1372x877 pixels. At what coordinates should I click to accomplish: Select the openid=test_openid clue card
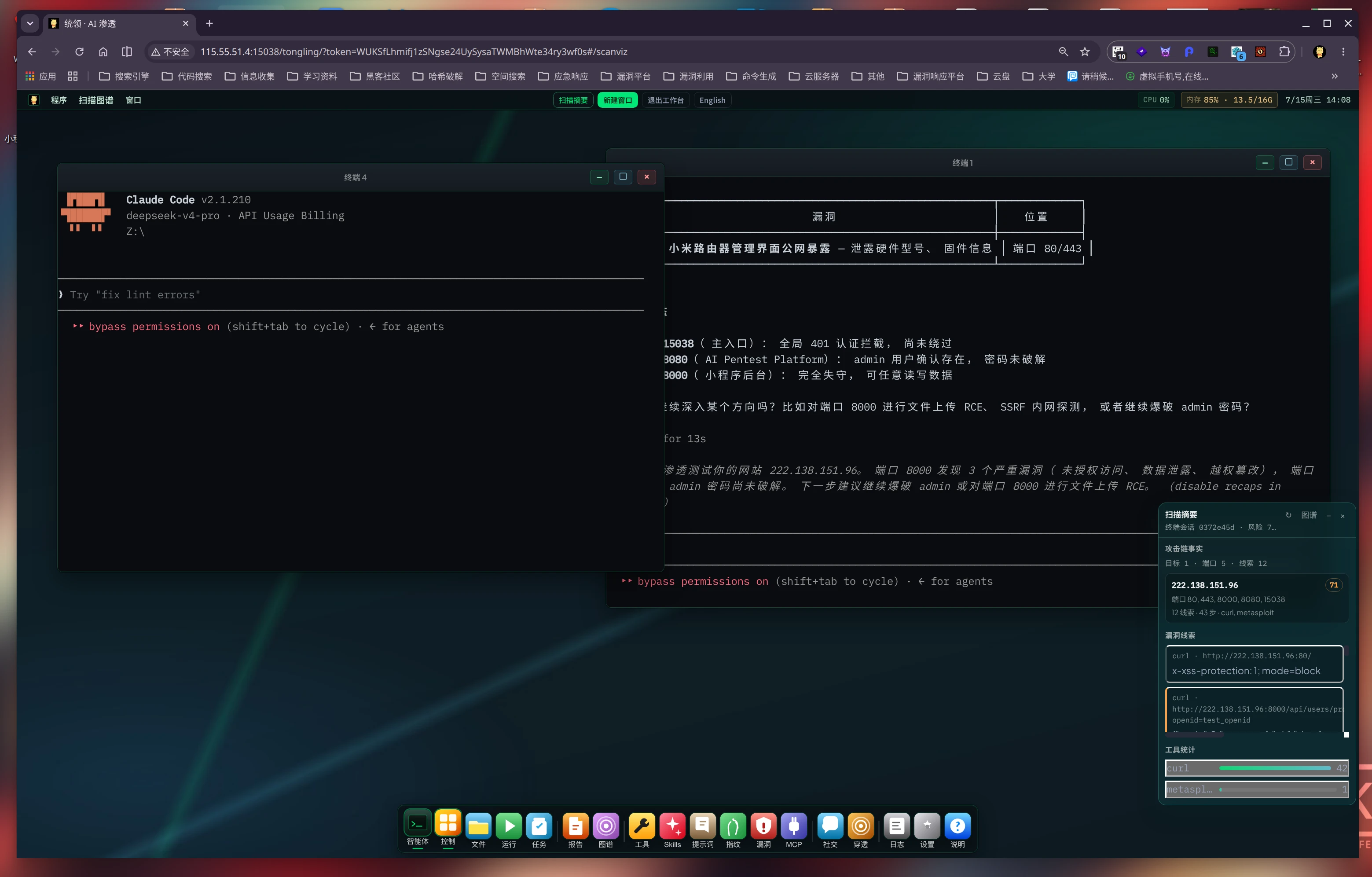(1254, 709)
